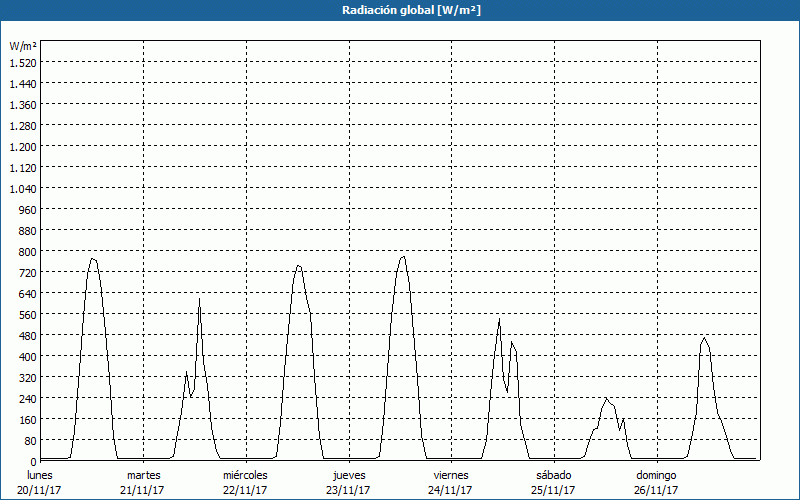Click the "Radiación global [W/m²]" chart title
Viewport: 800px width, 500px height.
point(400,10)
